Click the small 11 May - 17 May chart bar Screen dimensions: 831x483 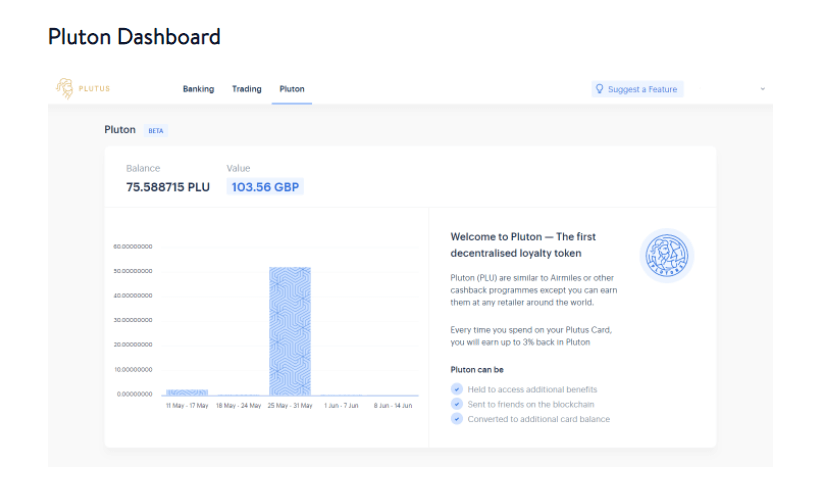click(187, 392)
